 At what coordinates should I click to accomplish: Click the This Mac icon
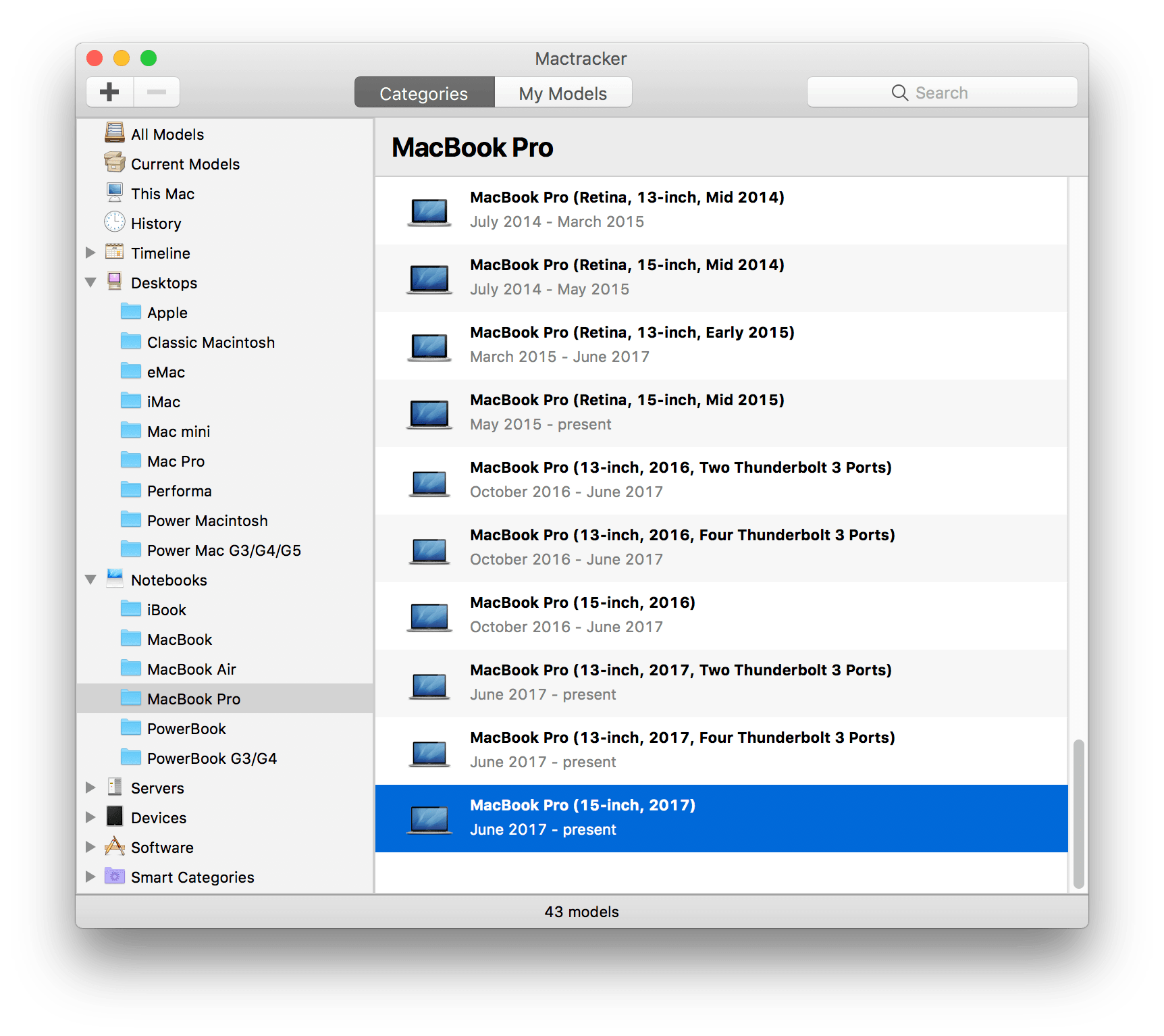coord(115,192)
